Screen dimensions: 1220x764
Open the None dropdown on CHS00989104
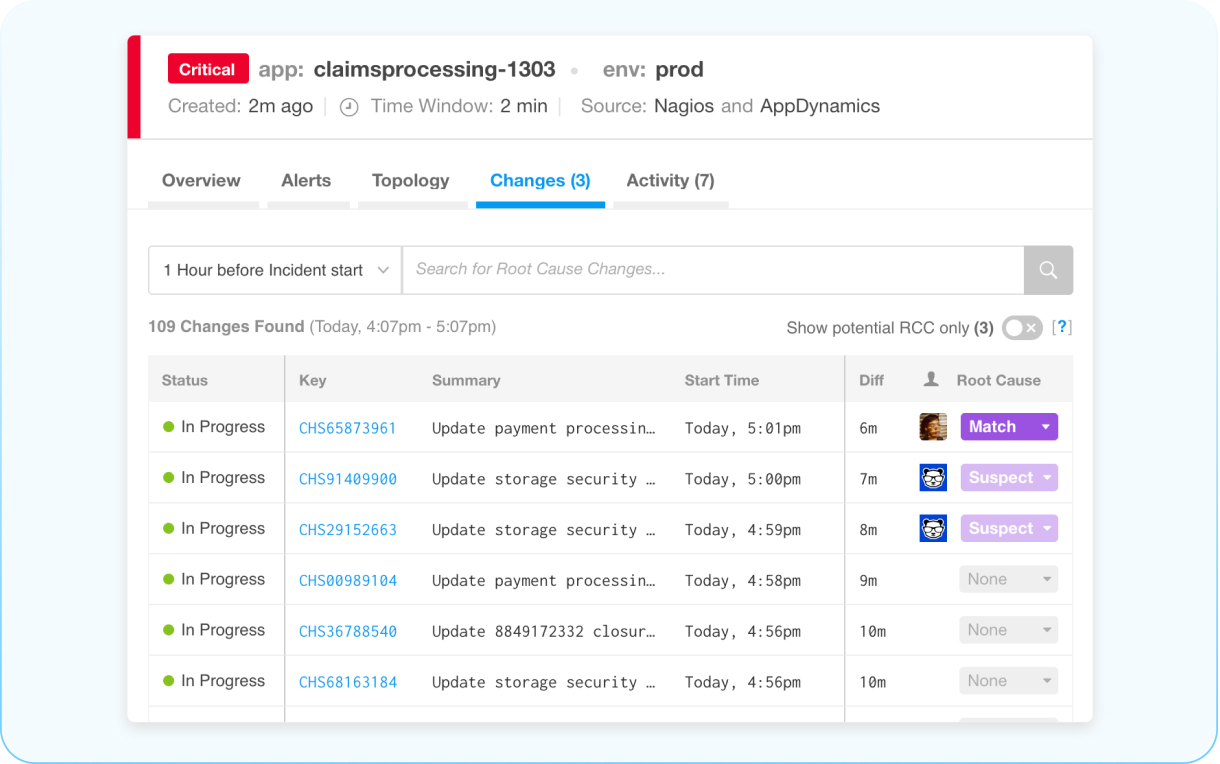pyautogui.click(x=1008, y=579)
